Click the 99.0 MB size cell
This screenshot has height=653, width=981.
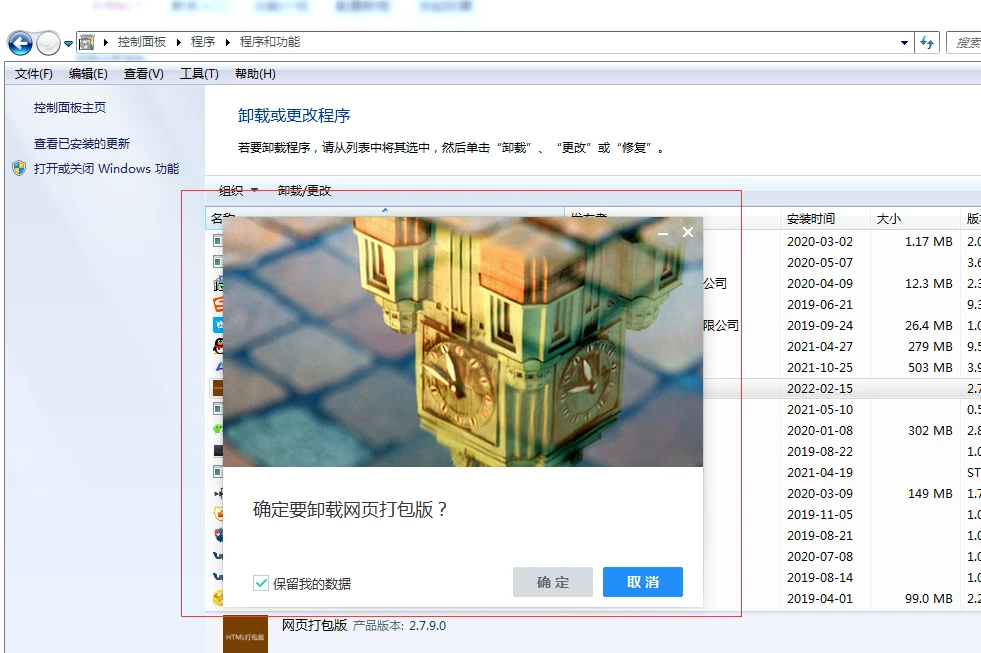click(928, 599)
